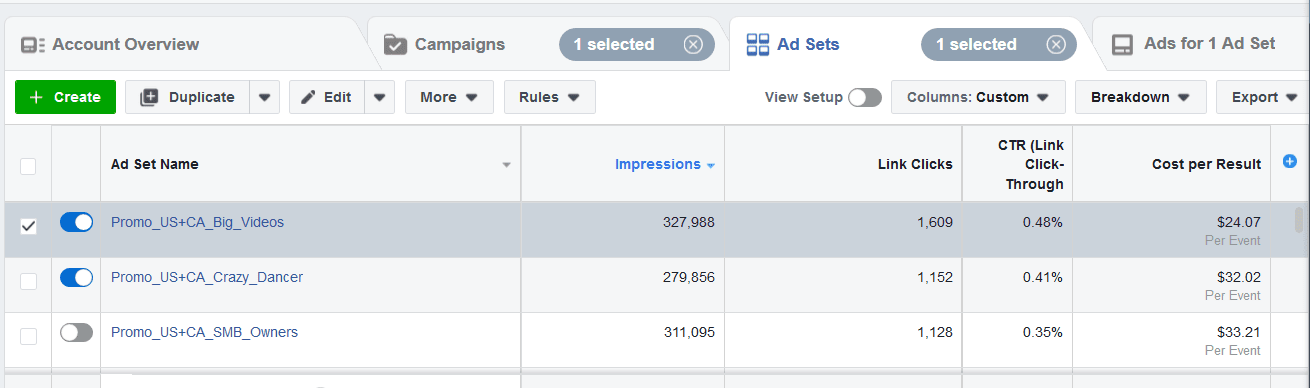Click the green Create button

(x=65, y=97)
